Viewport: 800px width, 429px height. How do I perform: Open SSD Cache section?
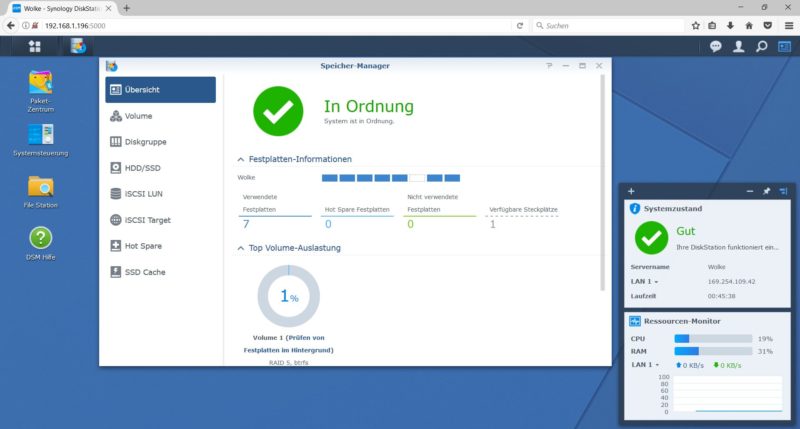pyautogui.click(x=161, y=272)
